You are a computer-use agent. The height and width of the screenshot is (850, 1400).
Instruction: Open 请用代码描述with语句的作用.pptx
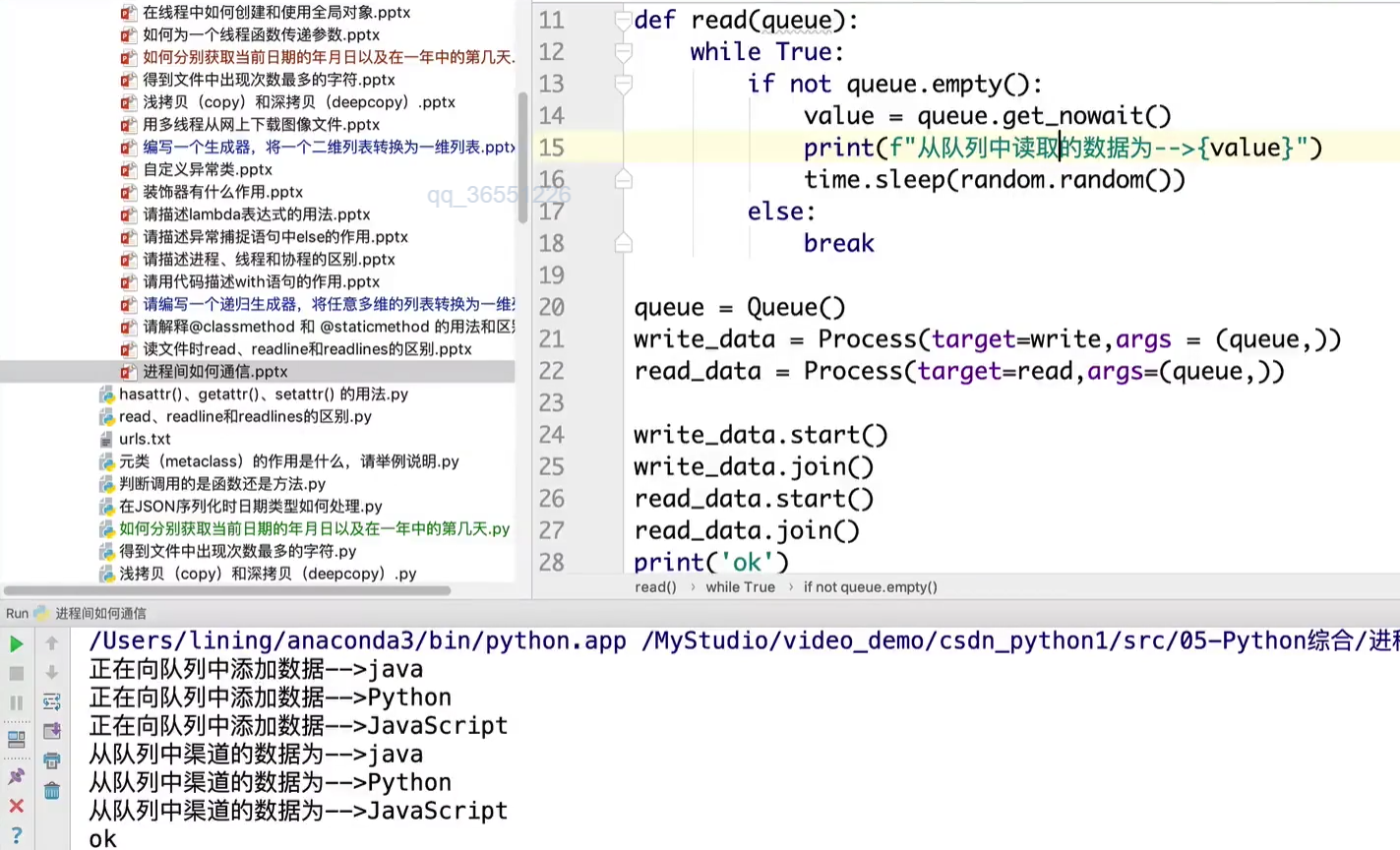pyautogui.click(x=261, y=282)
